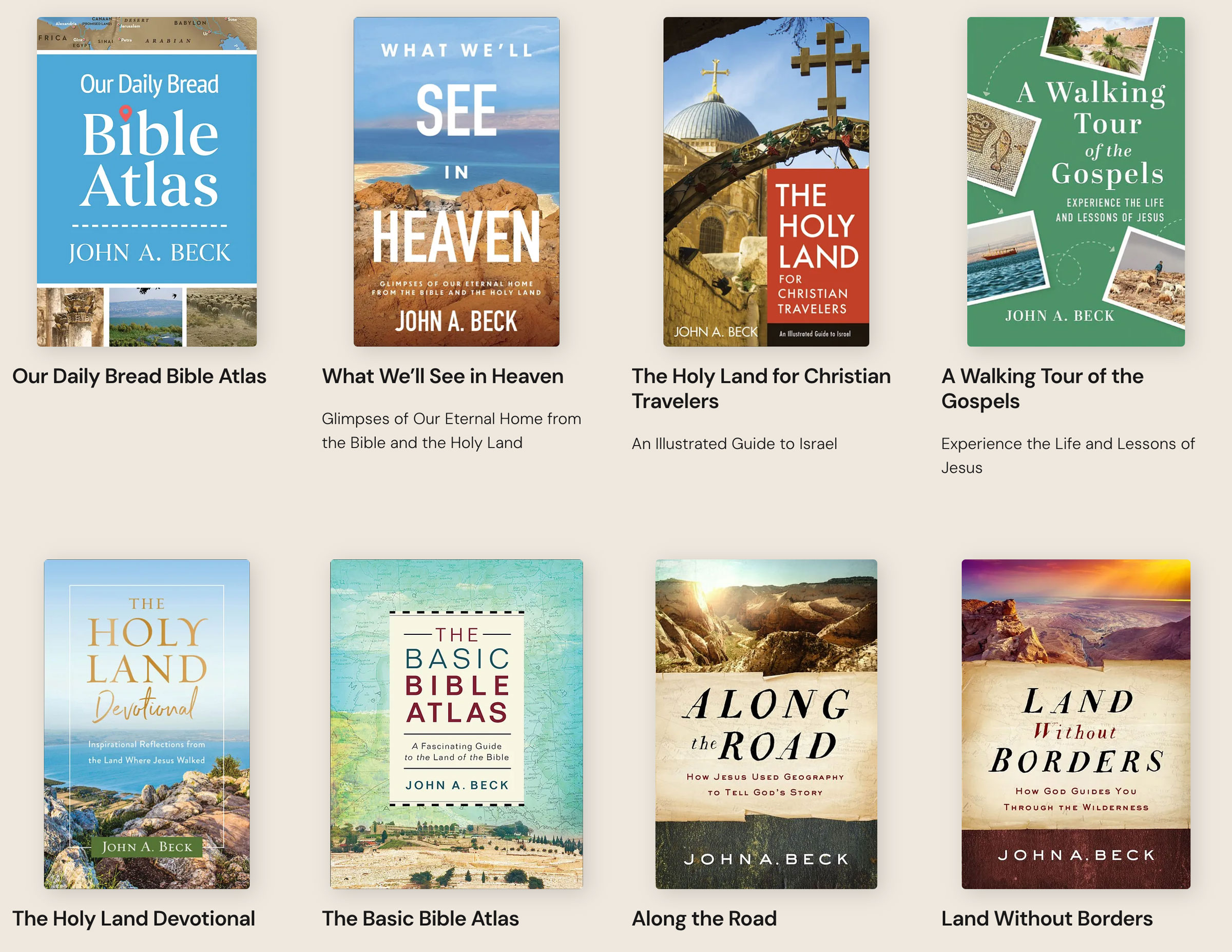Open The Basic Bible Atlas cover image

456,724
